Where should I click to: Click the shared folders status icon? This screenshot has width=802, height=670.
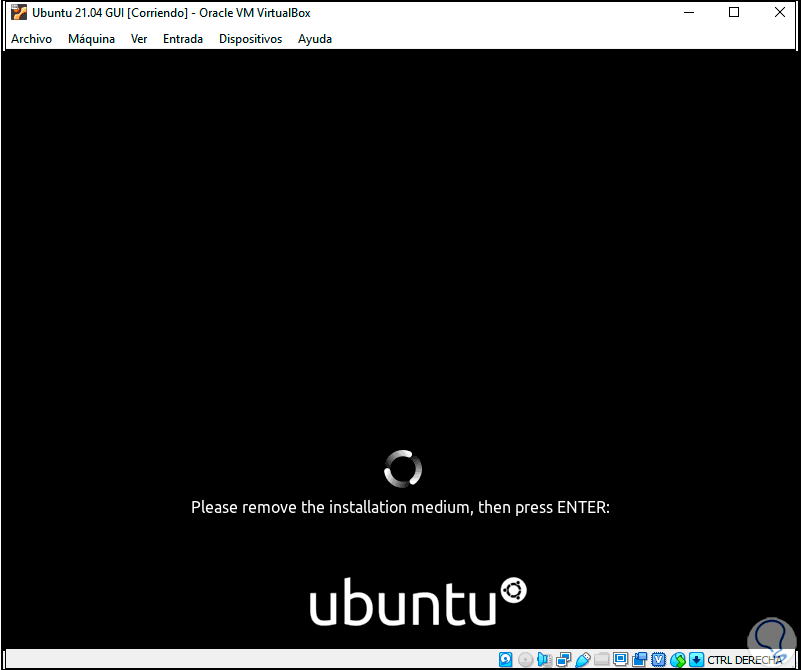pos(602,659)
